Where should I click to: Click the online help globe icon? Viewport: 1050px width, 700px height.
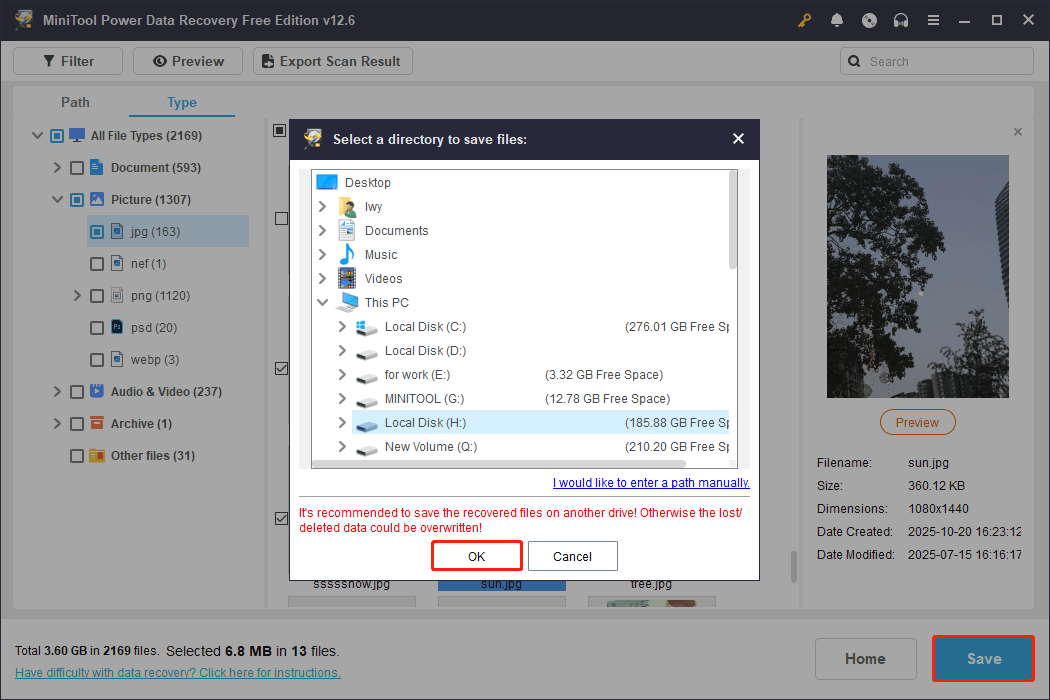click(869, 19)
